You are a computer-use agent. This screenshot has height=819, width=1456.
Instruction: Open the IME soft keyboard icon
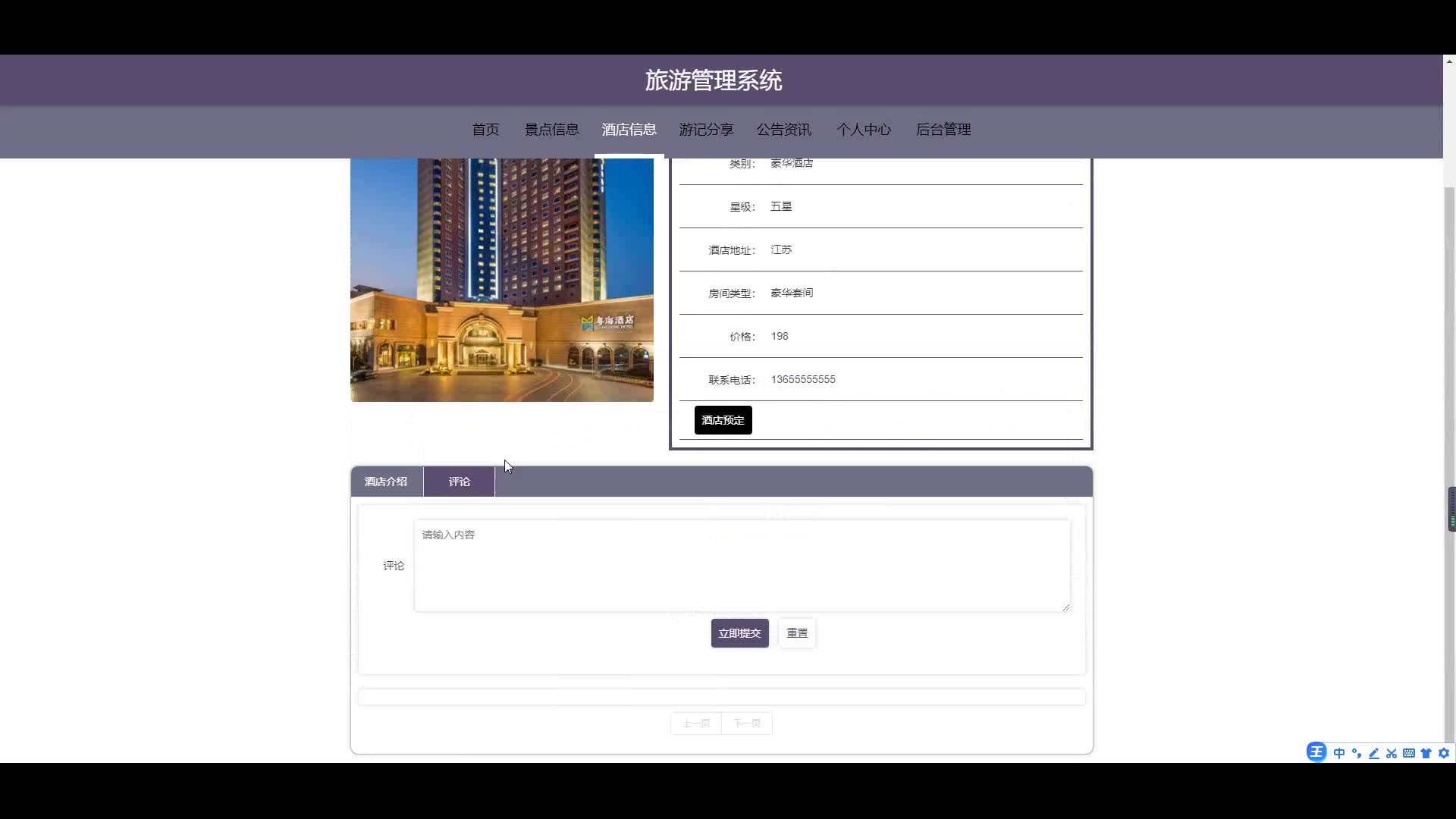(1409, 753)
